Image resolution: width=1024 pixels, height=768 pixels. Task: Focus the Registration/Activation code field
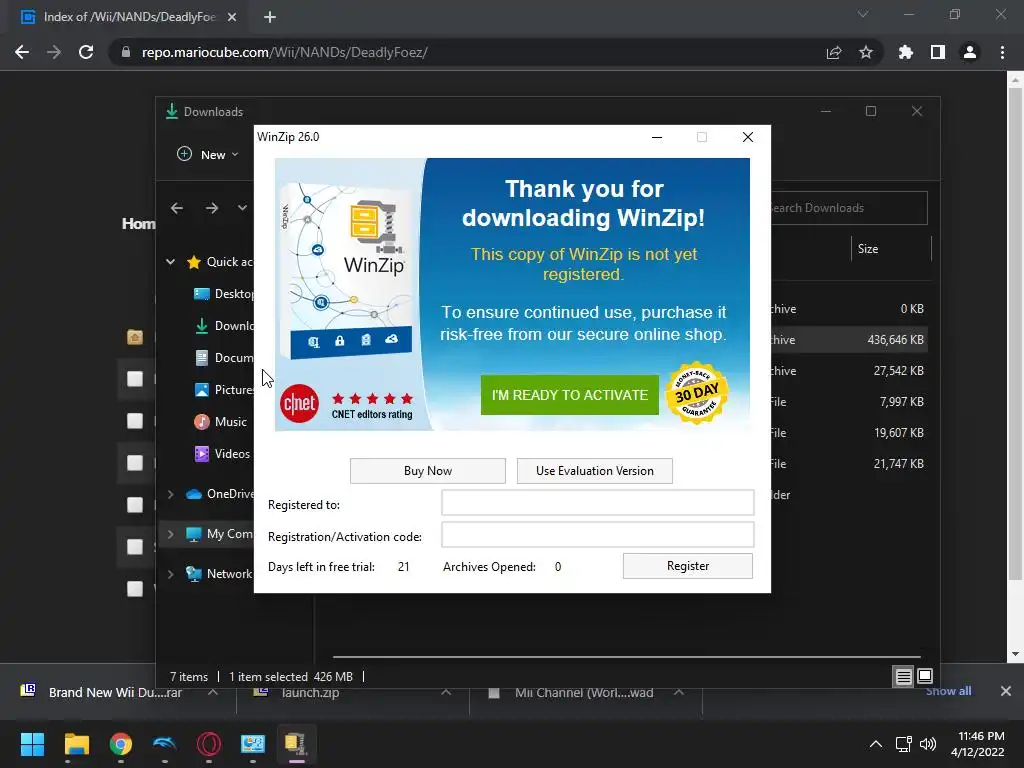598,535
